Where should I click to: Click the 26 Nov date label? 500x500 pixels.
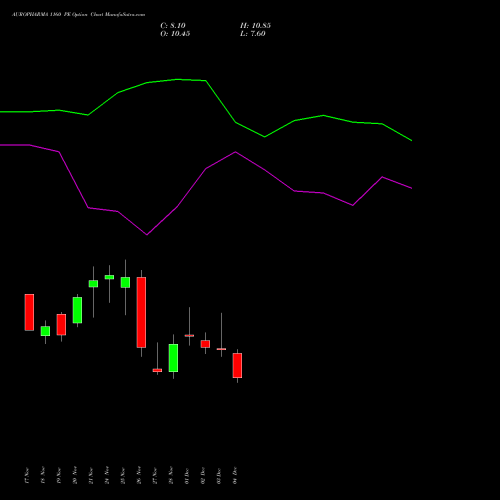pyautogui.click(x=139, y=475)
